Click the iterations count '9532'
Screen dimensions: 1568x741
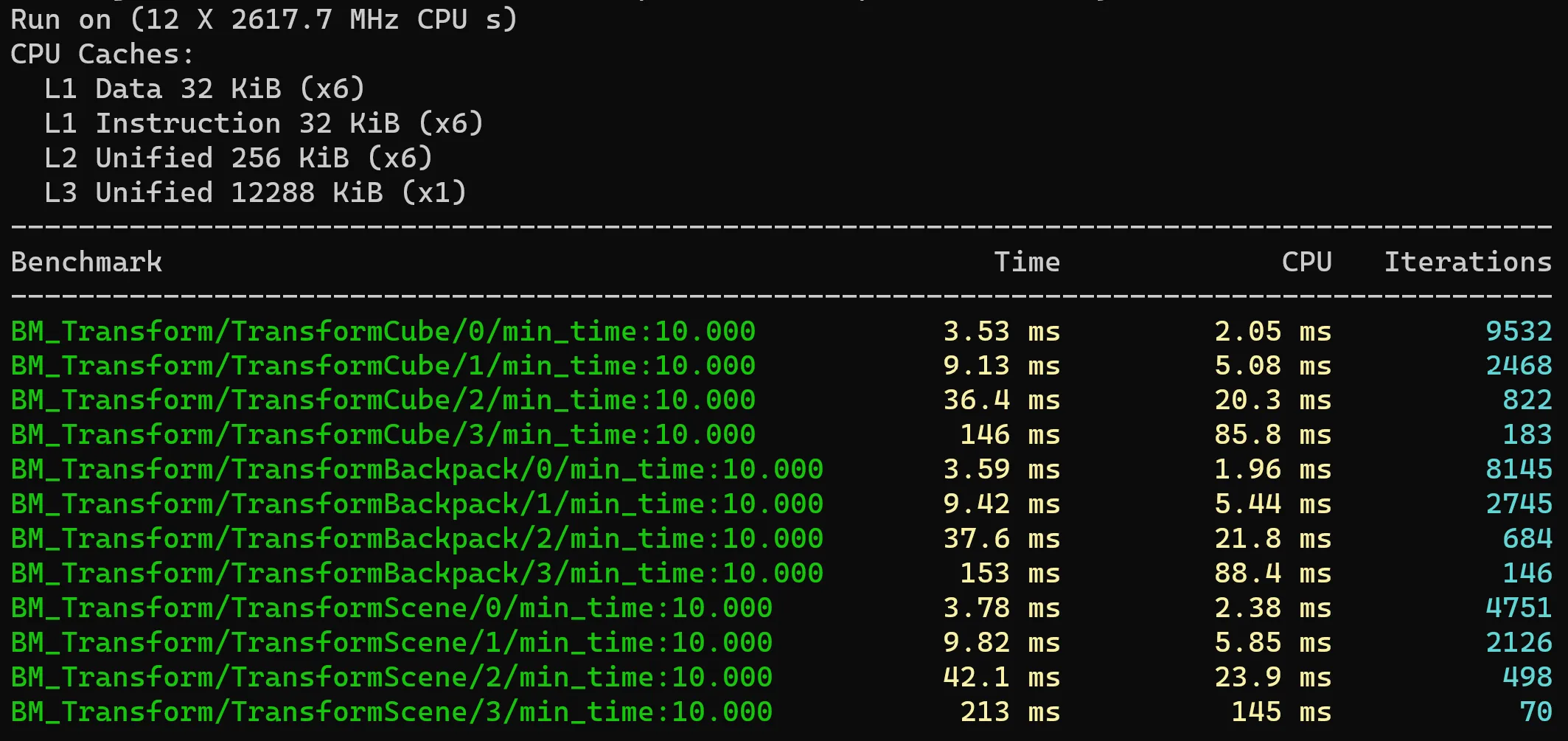[x=1519, y=331]
